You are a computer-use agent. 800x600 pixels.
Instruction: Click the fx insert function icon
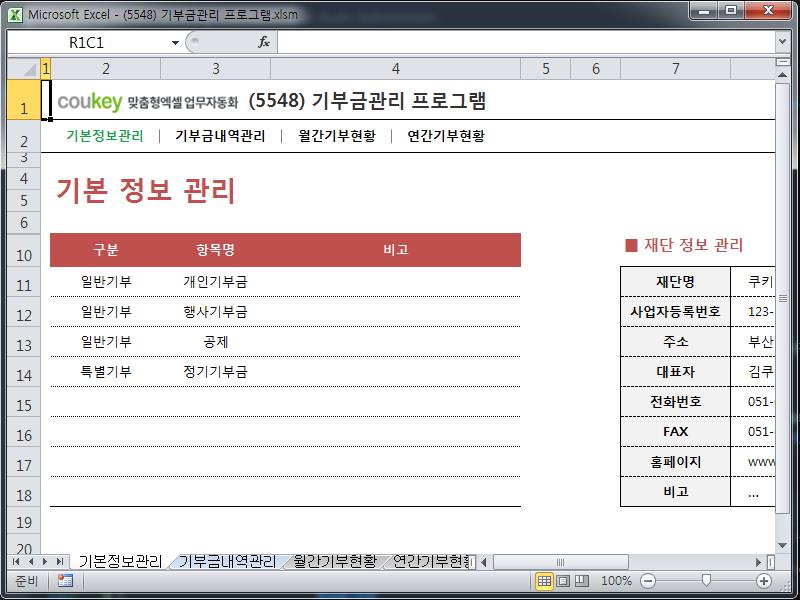(263, 42)
